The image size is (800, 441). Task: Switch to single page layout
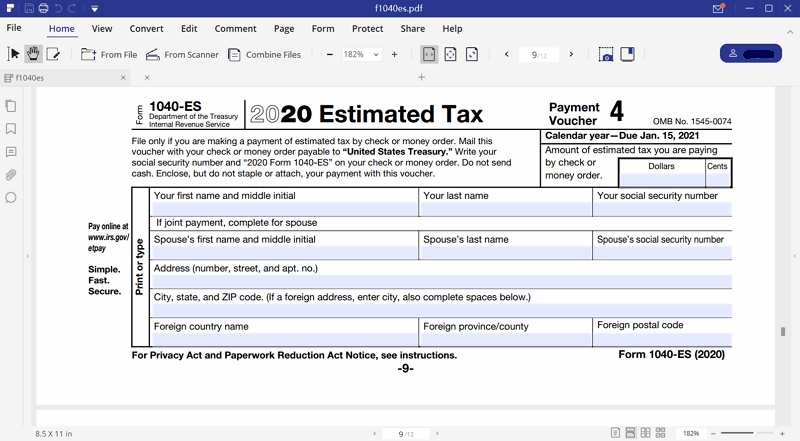615,433
